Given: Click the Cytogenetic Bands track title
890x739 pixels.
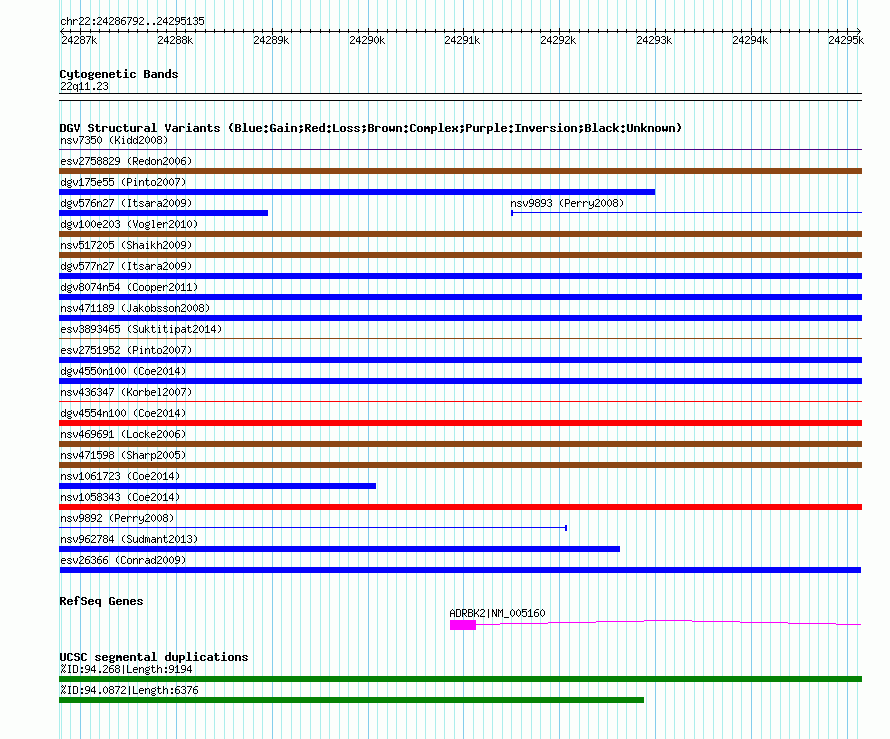Looking at the screenshot, I should [119, 74].
